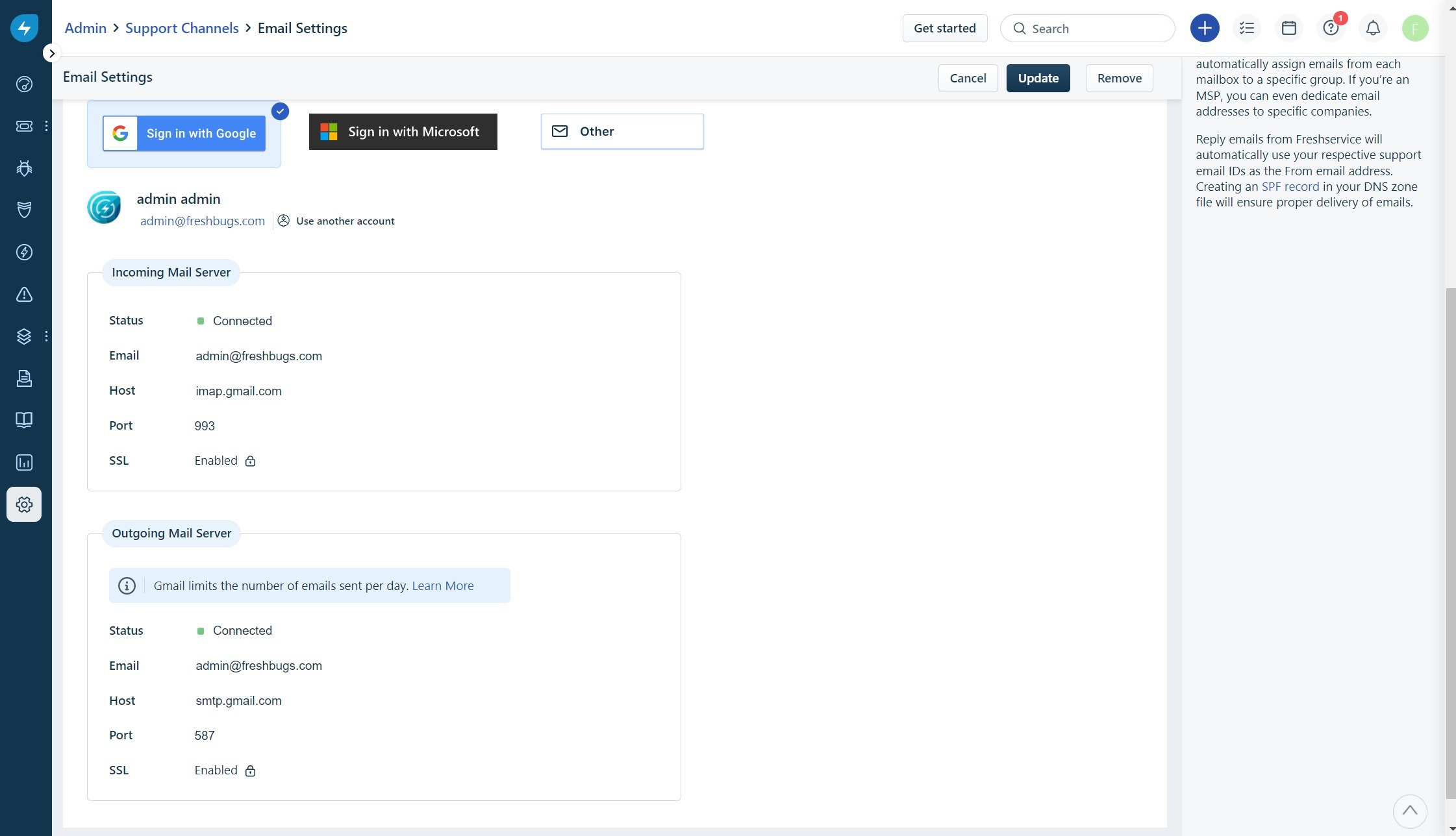Open the user avatar menu
This screenshot has height=836, width=1456.
(x=1414, y=28)
